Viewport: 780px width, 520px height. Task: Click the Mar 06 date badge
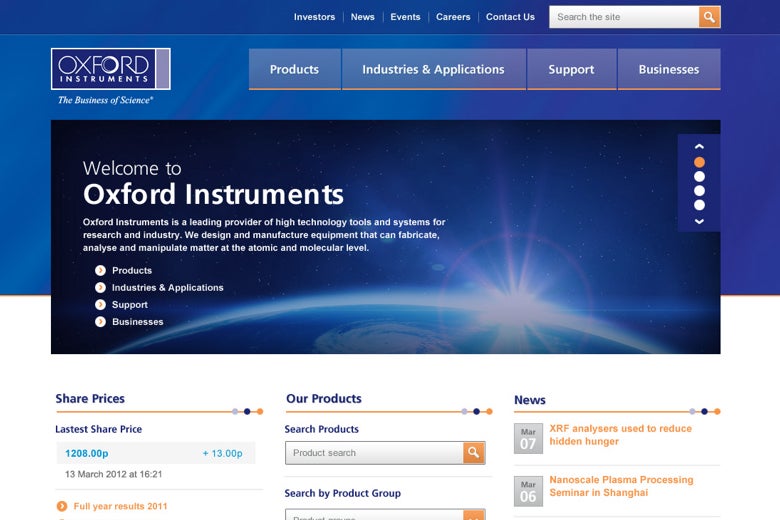coord(528,491)
